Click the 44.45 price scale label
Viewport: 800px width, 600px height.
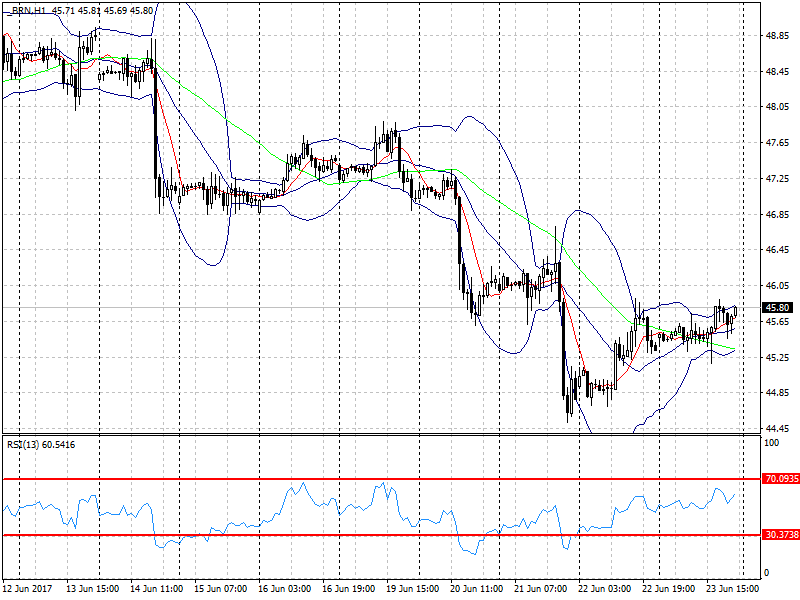coord(778,428)
